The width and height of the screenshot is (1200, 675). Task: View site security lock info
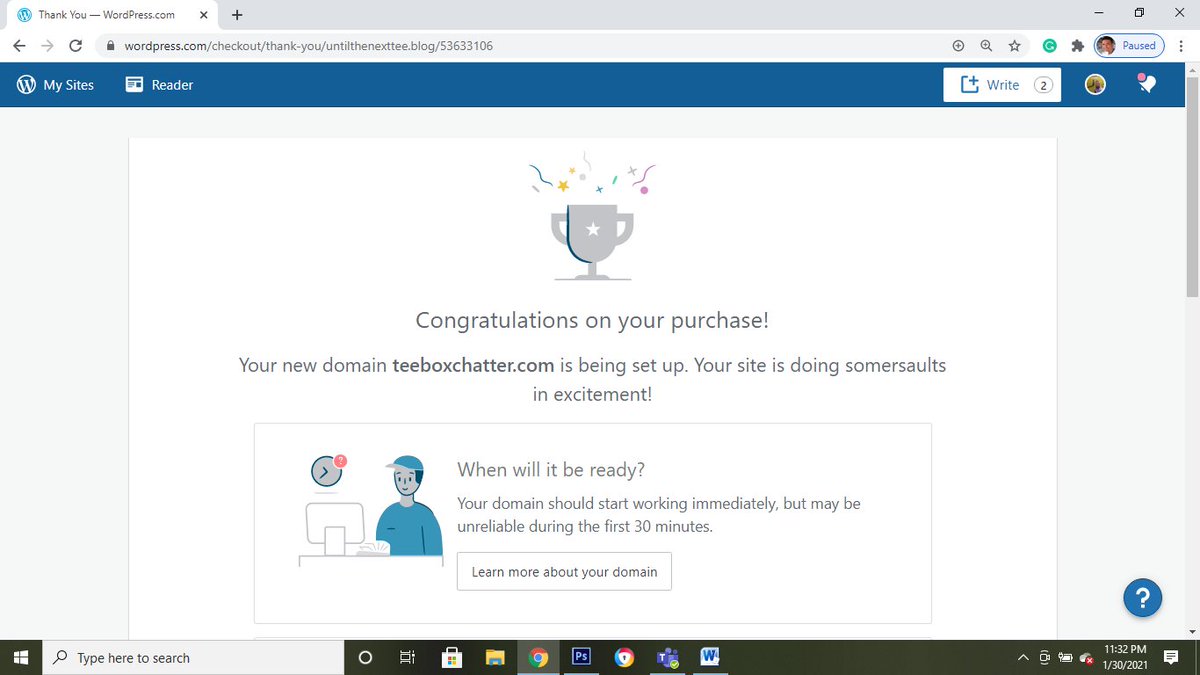(110, 46)
